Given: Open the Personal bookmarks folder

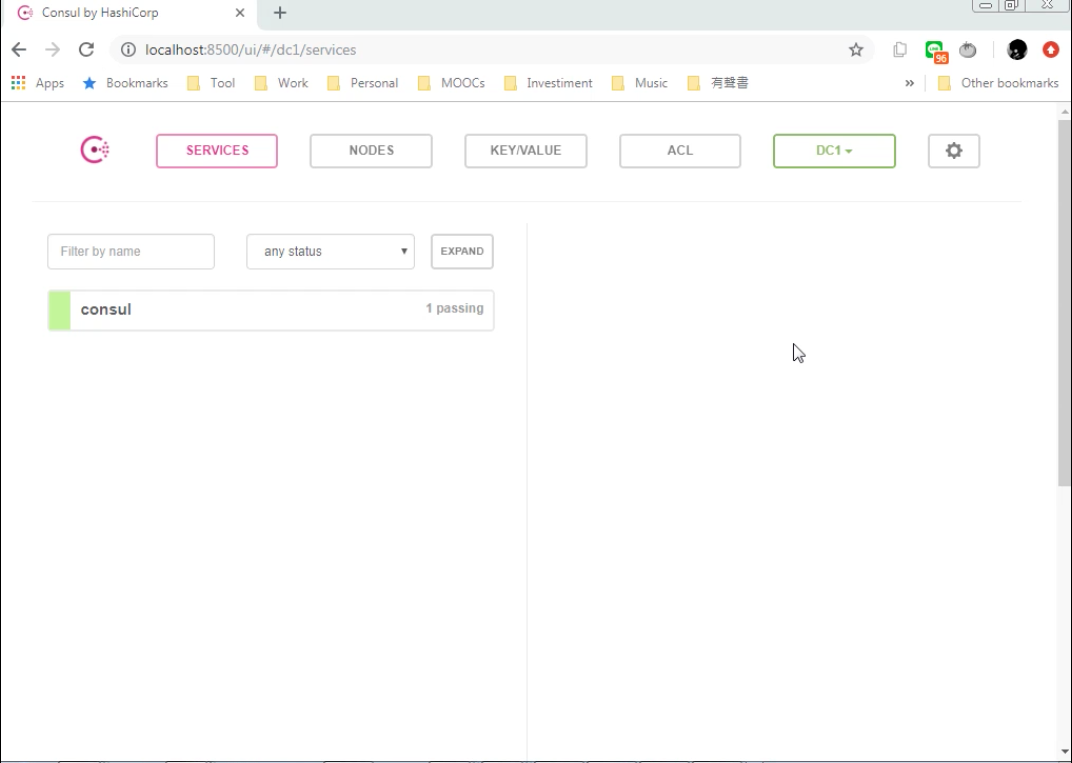Looking at the screenshot, I should click(362, 83).
